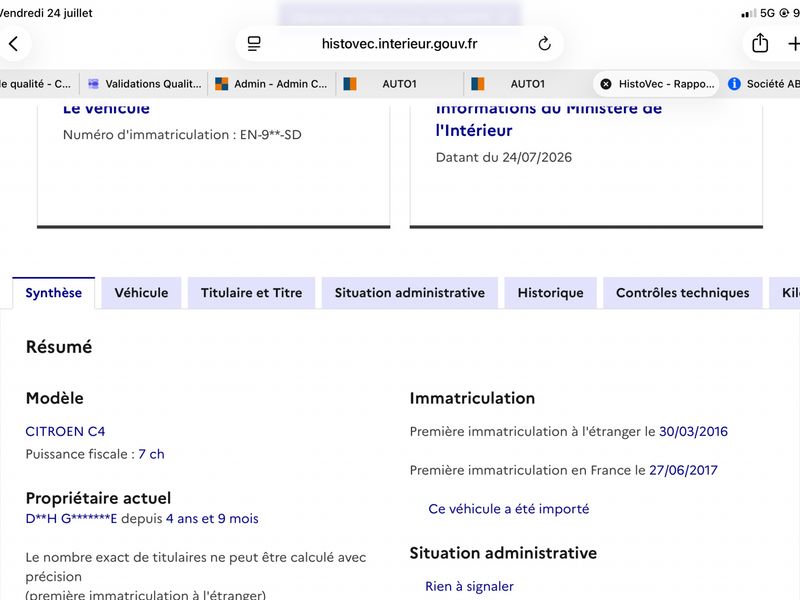
Task: Click the Rien à signaler status
Action: [x=469, y=587]
